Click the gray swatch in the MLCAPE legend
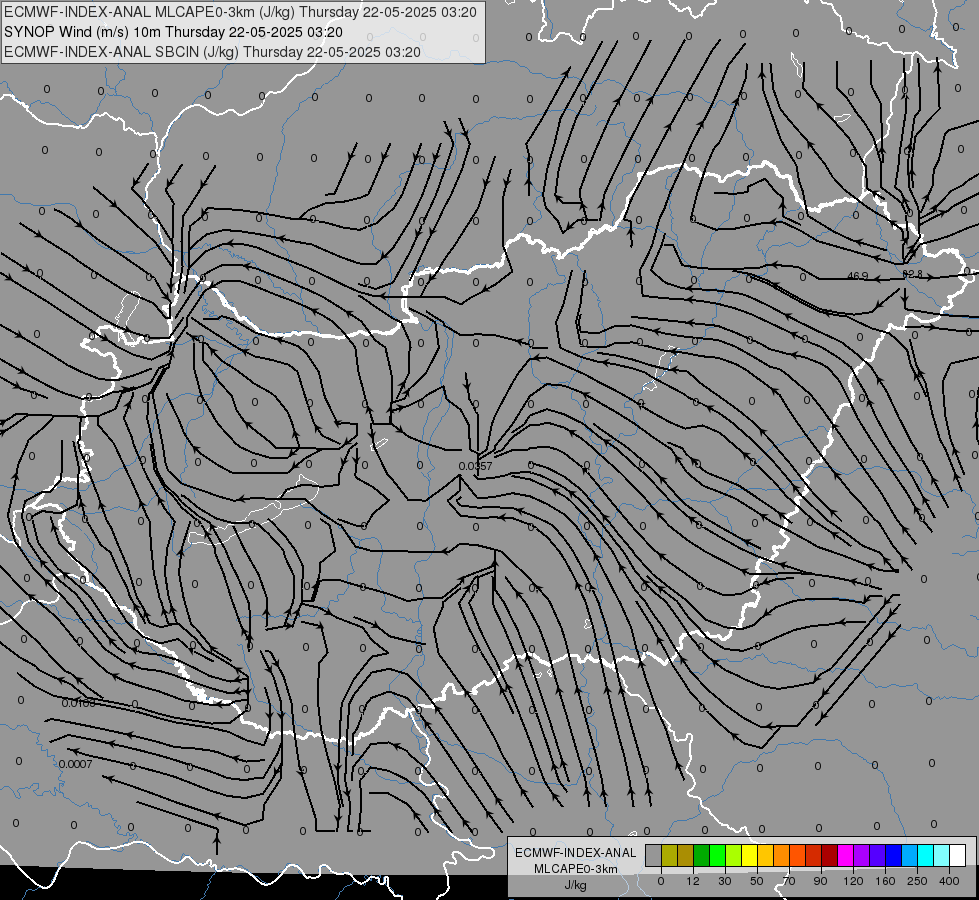This screenshot has height=900, width=979. pyautogui.click(x=654, y=856)
